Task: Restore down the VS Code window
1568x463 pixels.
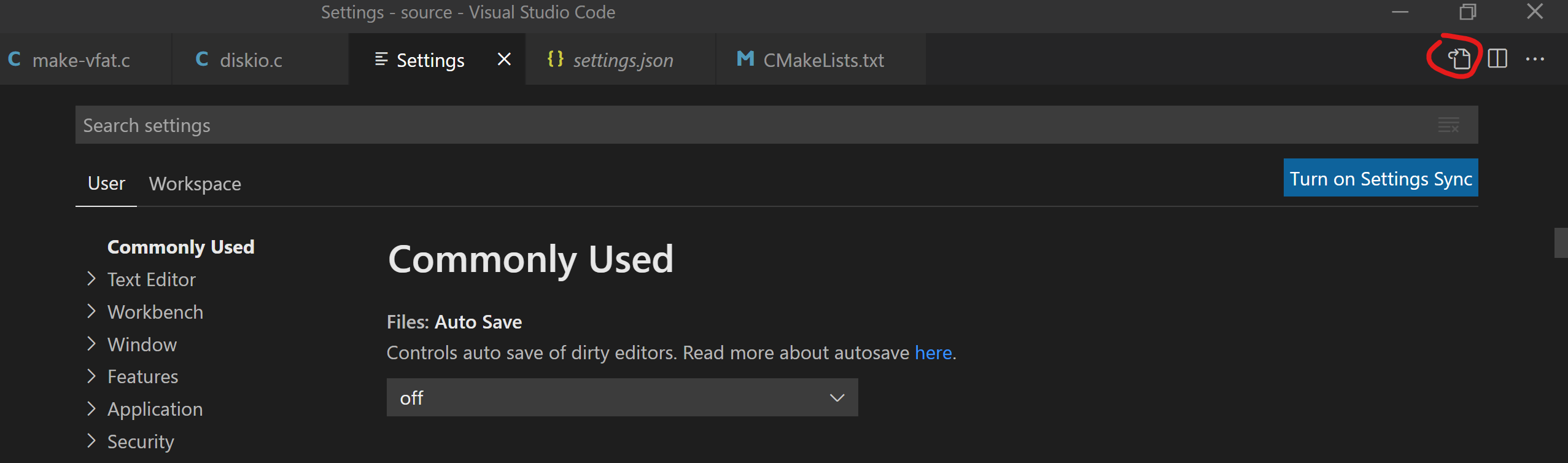Action: pyautogui.click(x=1468, y=12)
